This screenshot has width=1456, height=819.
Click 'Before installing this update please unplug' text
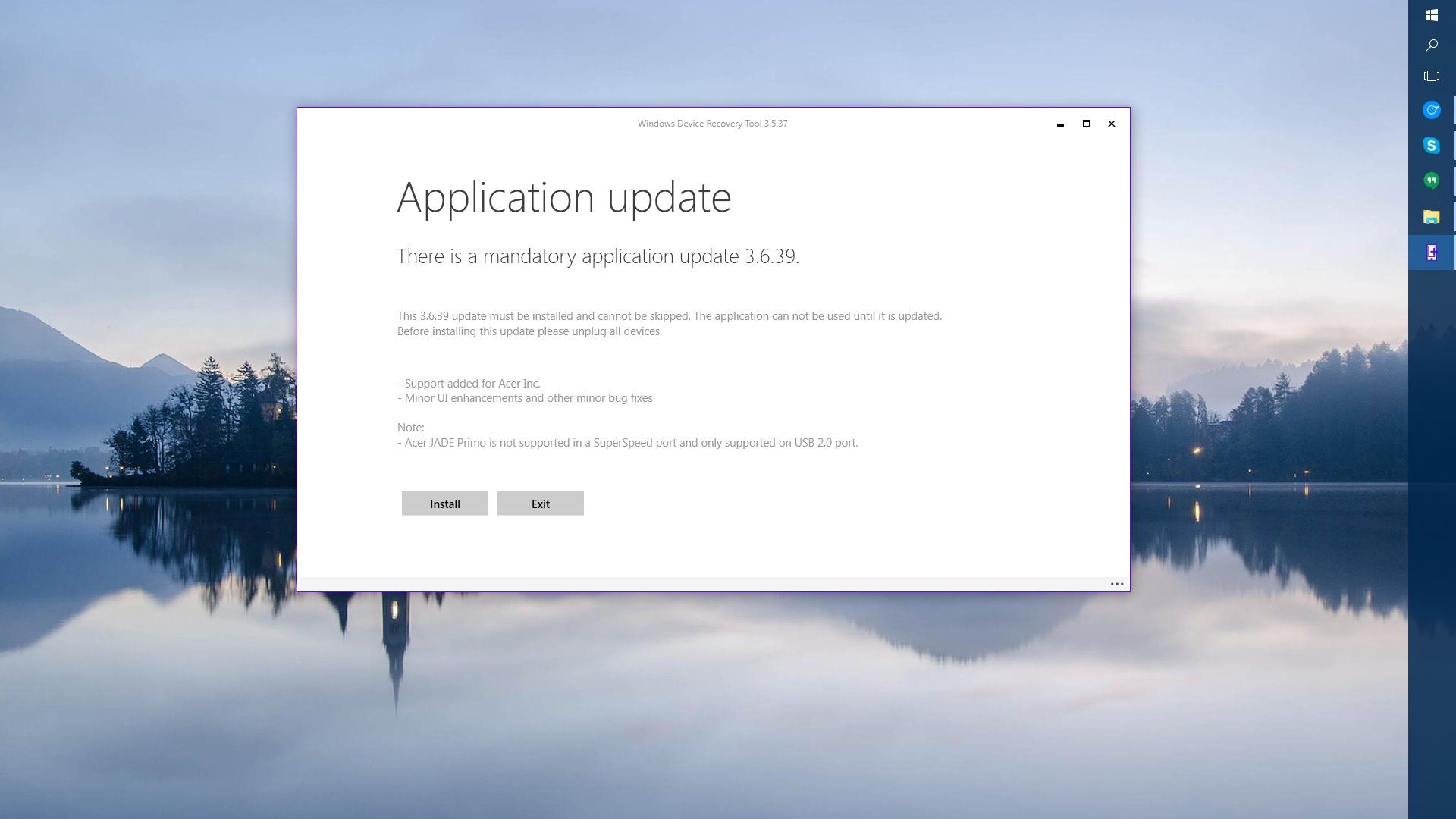(529, 331)
